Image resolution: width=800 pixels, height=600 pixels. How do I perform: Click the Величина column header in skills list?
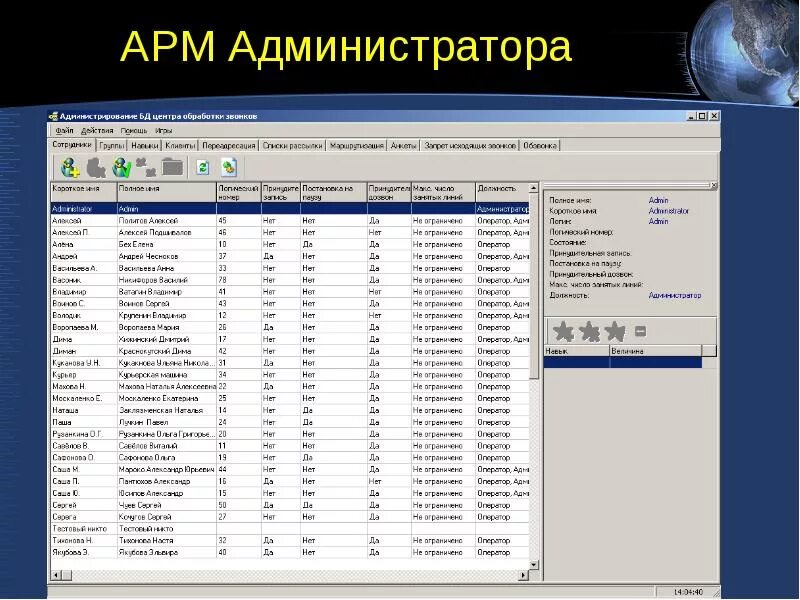click(656, 351)
